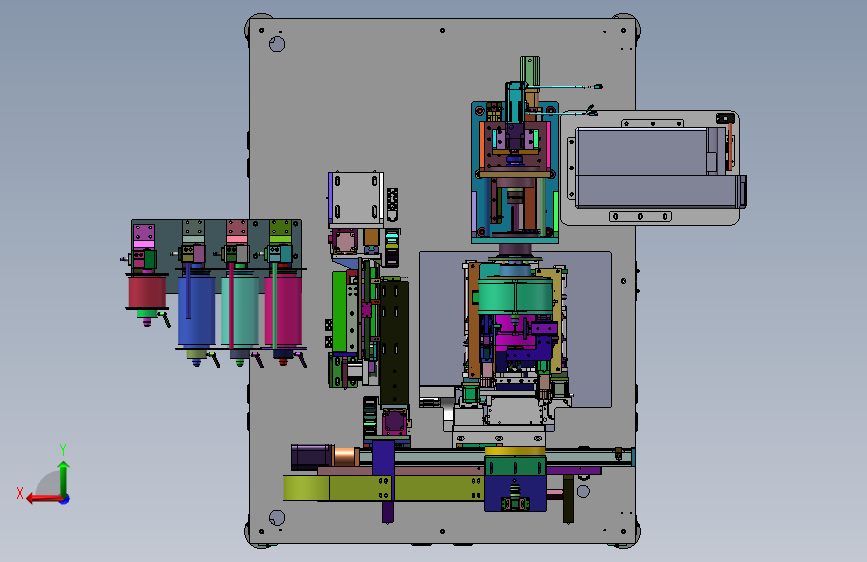Select the dark red spool cylinder on the left
The width and height of the screenshot is (867, 562).
pos(147,293)
